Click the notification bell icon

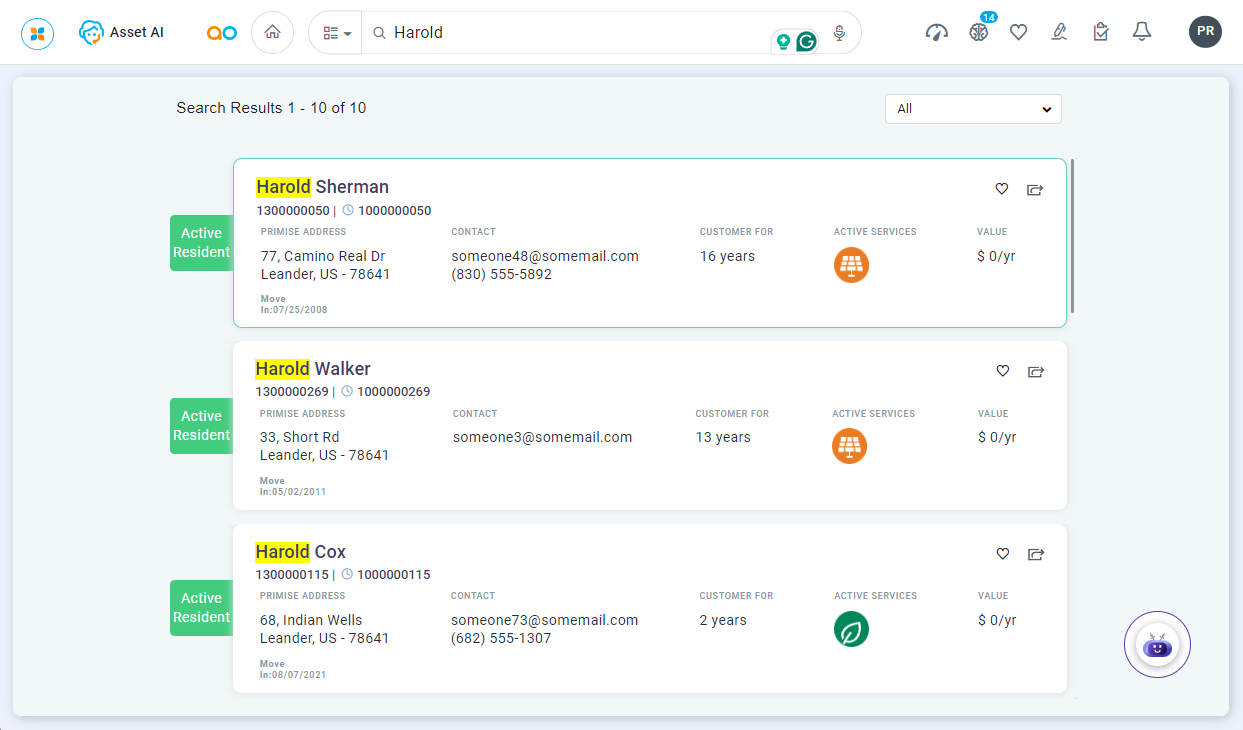1141,32
